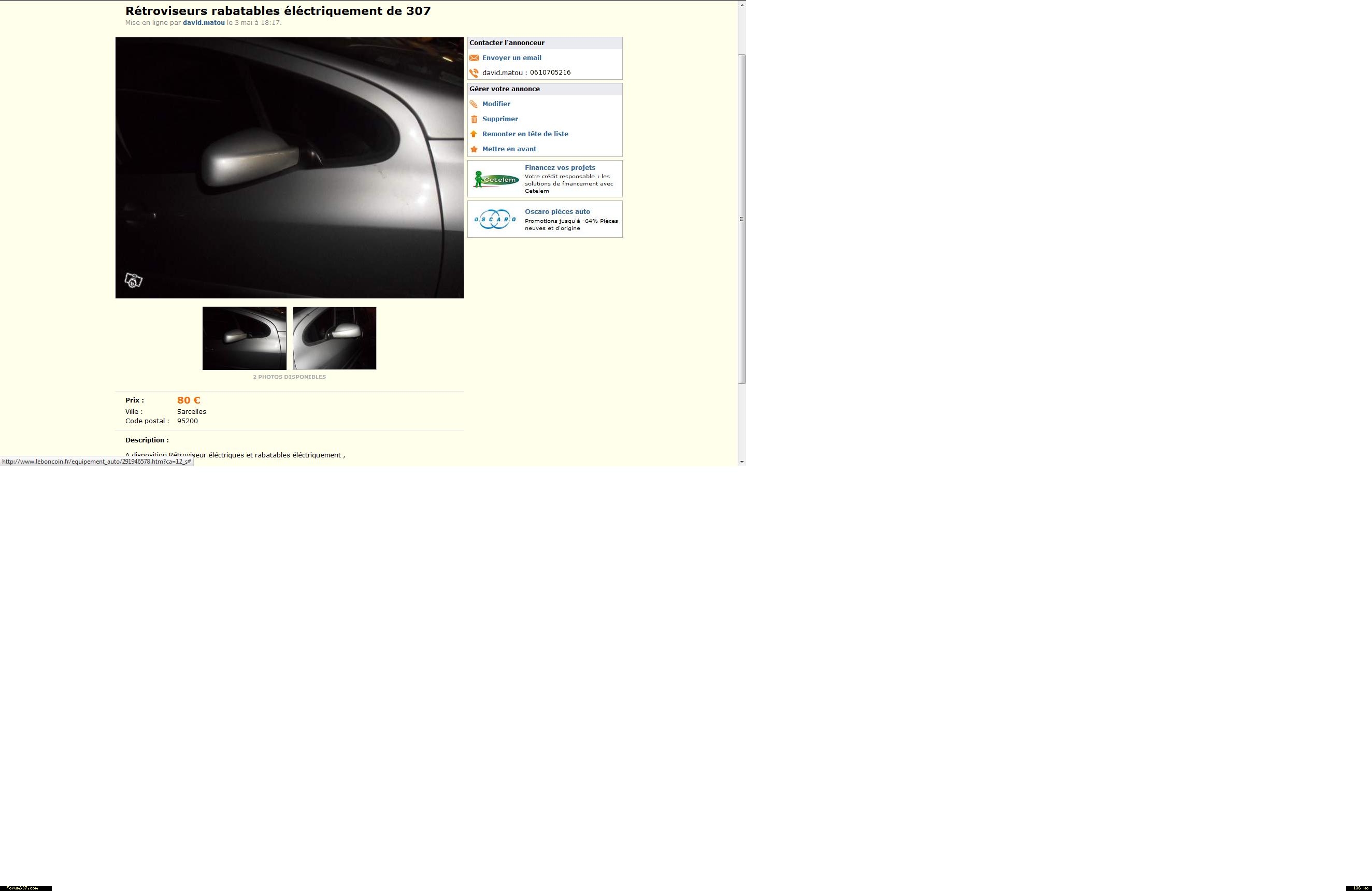The width and height of the screenshot is (1372, 891).
Task: Click the pencil icon beside Modifier
Action: tap(474, 104)
